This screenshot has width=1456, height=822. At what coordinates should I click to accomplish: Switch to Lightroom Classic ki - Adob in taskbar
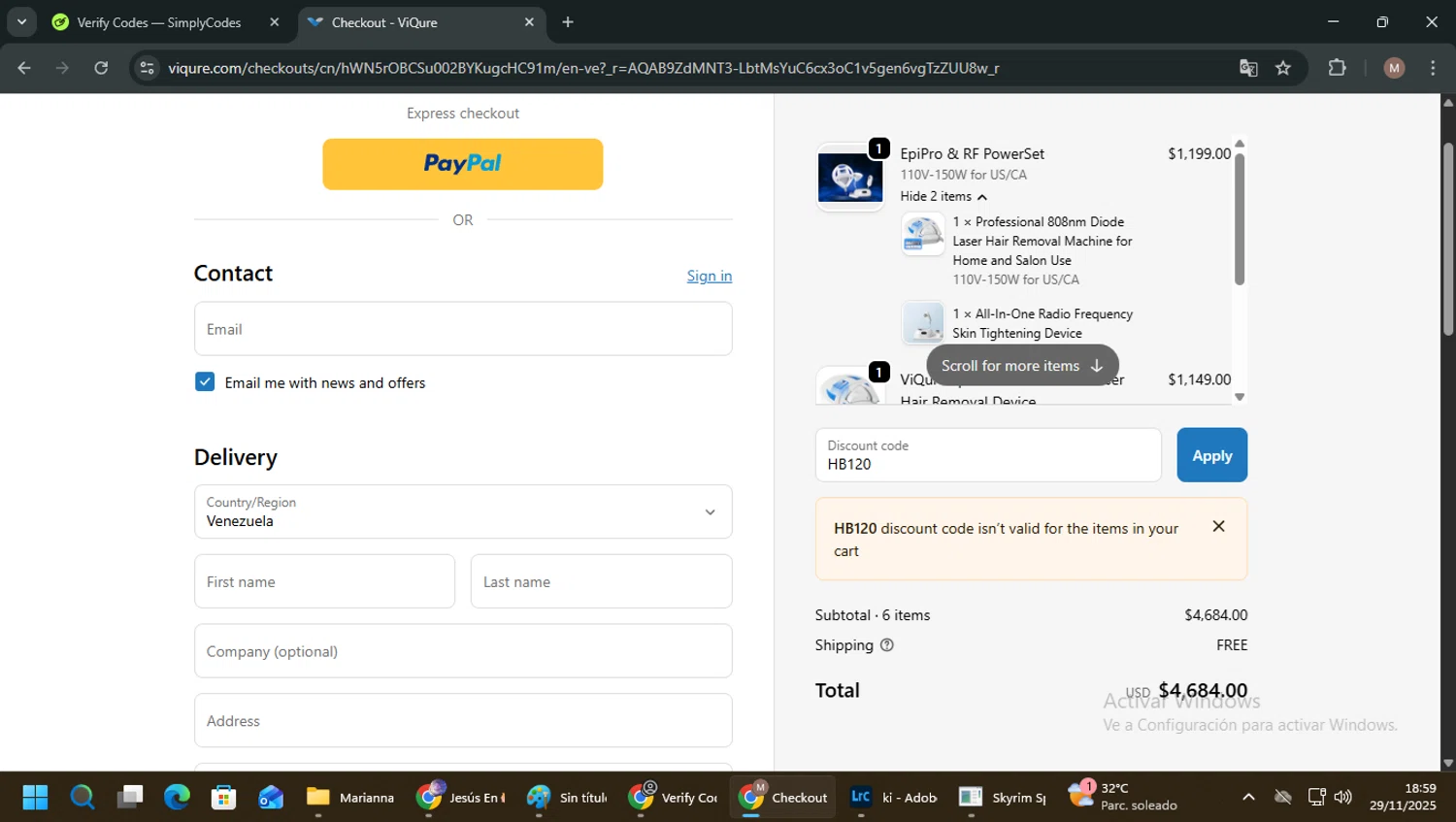pos(894,797)
